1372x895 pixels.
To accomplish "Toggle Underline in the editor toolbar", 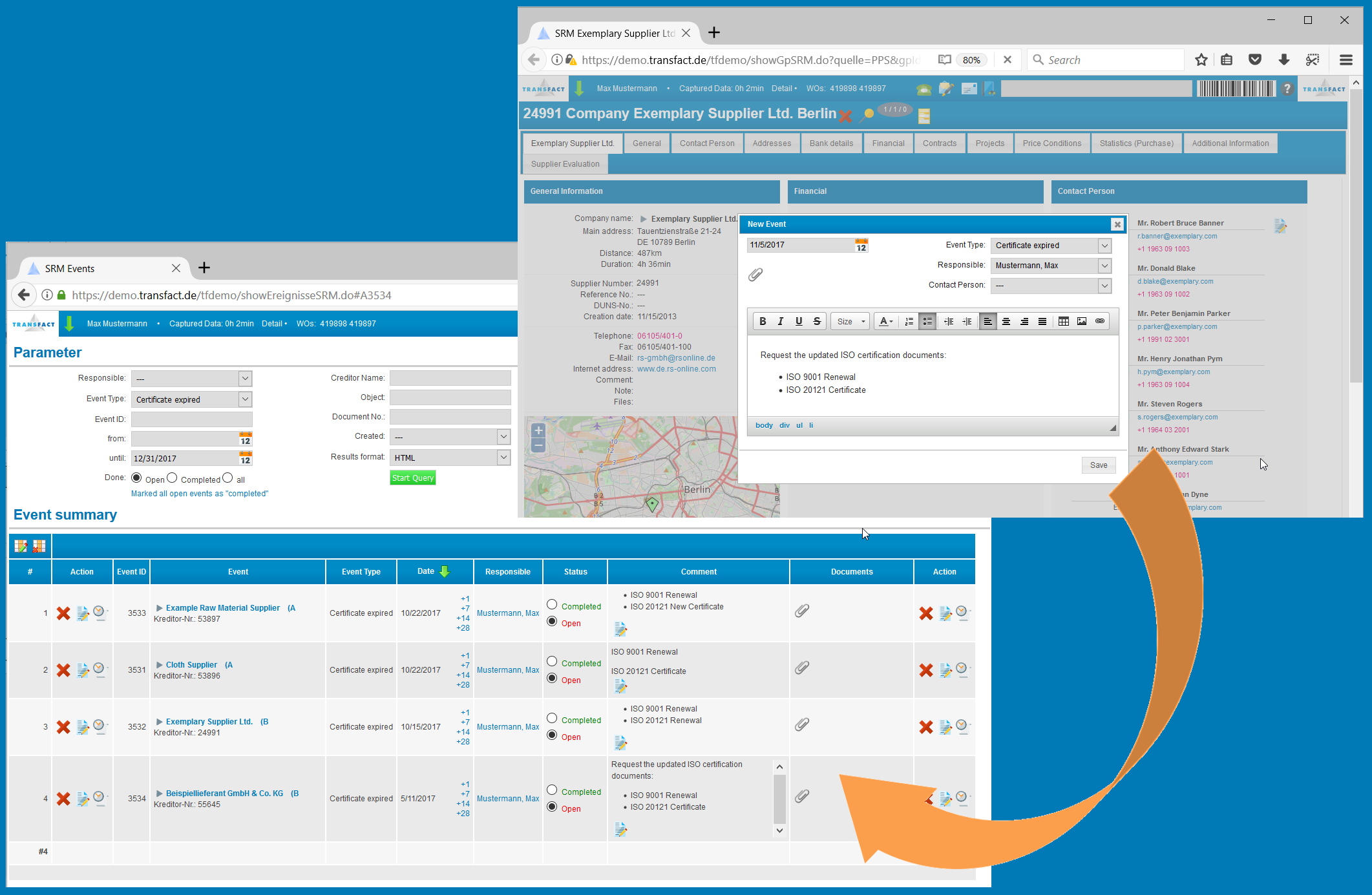I will pyautogui.click(x=799, y=321).
